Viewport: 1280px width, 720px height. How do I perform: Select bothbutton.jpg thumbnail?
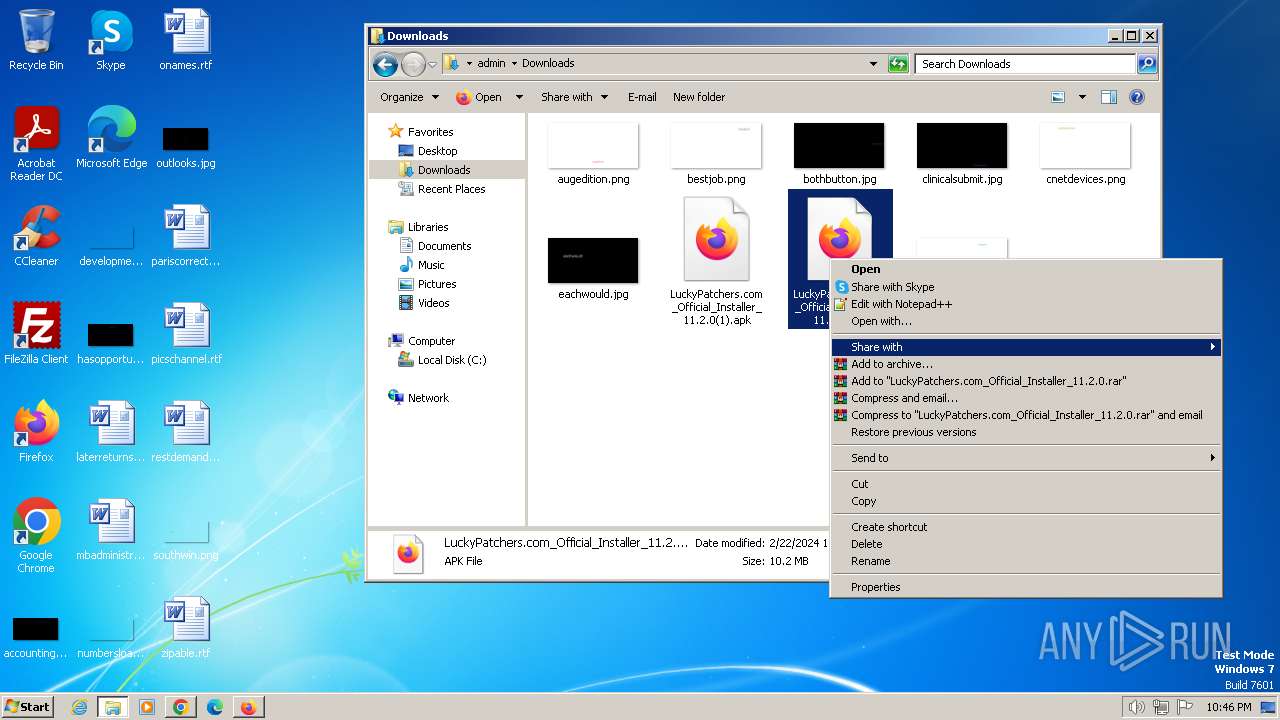[839, 154]
